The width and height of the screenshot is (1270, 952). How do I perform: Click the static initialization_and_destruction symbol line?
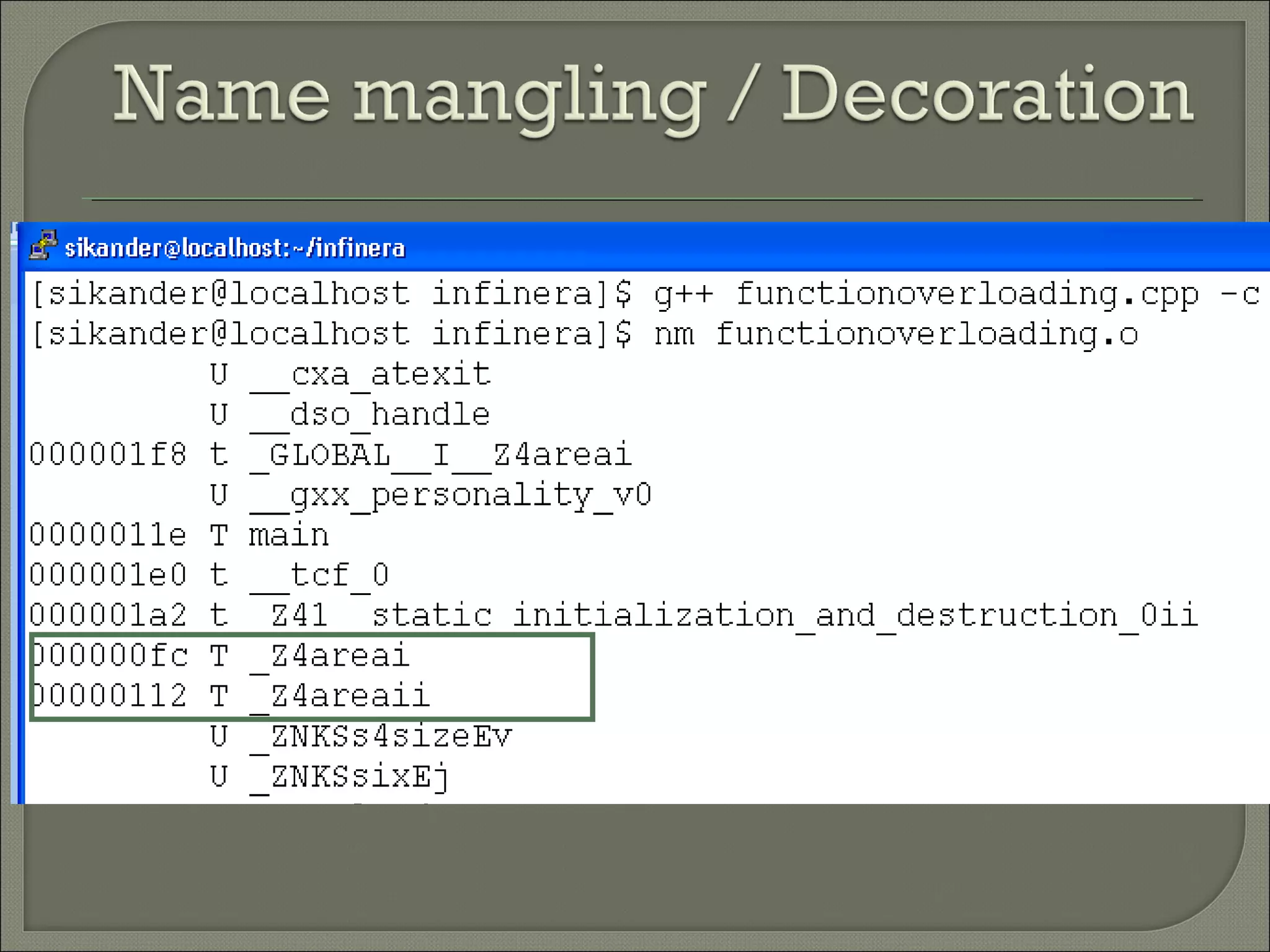(x=722, y=615)
